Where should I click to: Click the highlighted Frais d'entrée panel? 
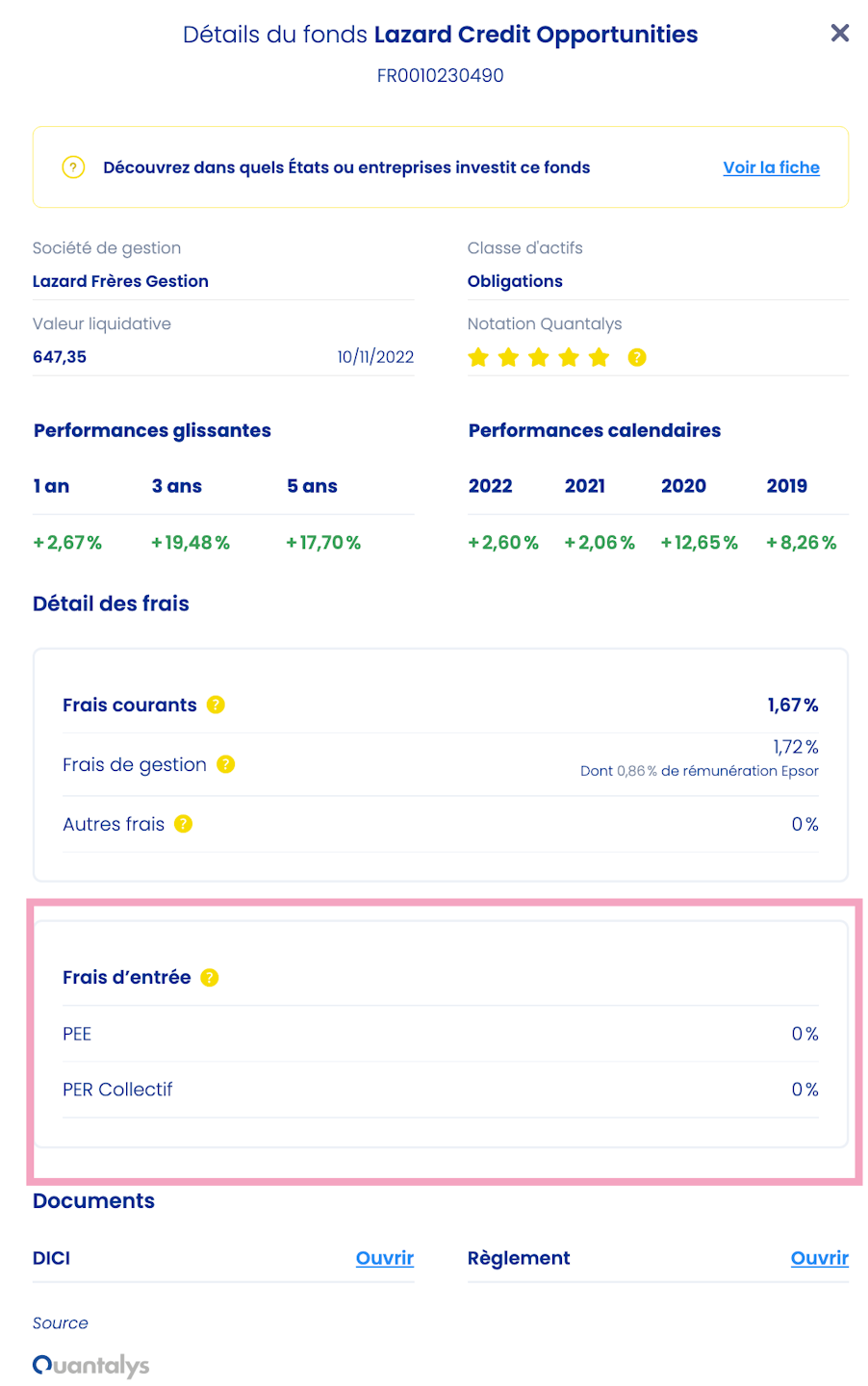click(439, 1035)
